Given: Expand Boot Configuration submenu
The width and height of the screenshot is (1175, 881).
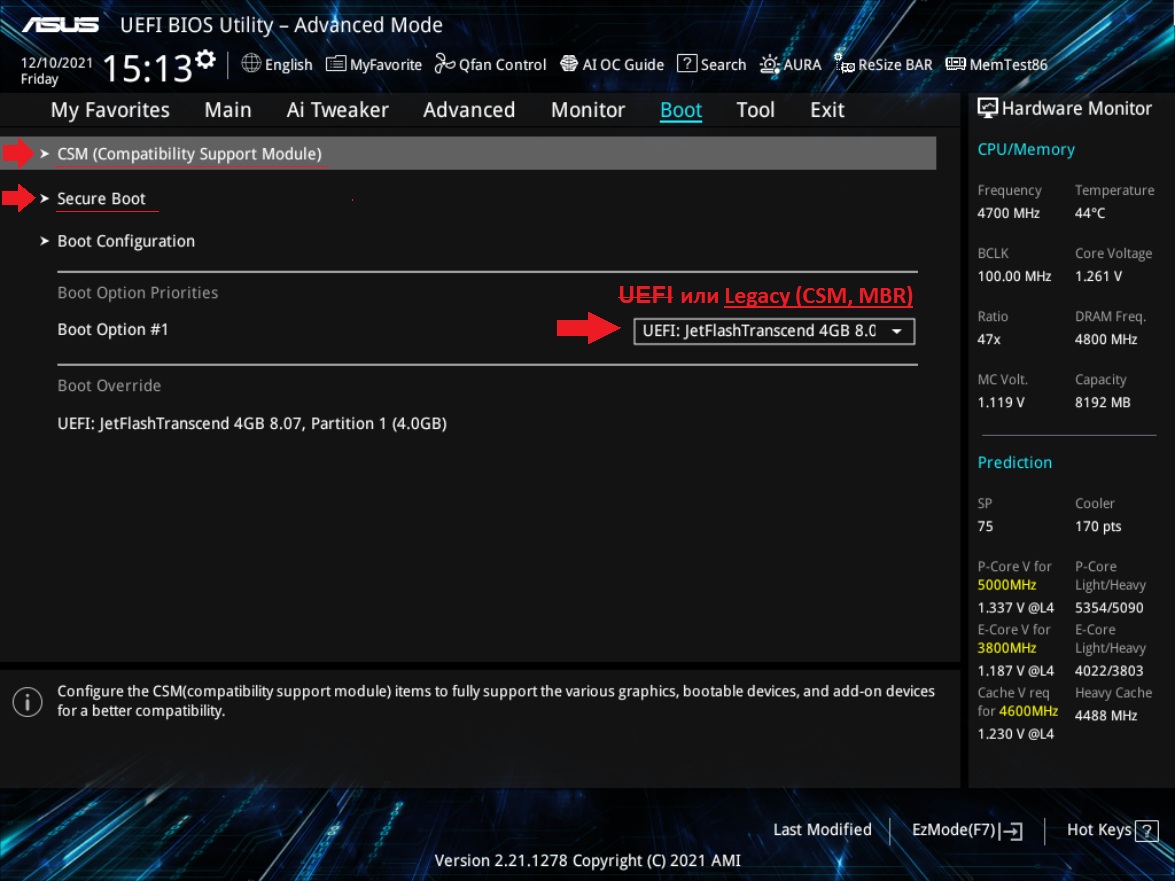Looking at the screenshot, I should pyautogui.click(x=126, y=241).
